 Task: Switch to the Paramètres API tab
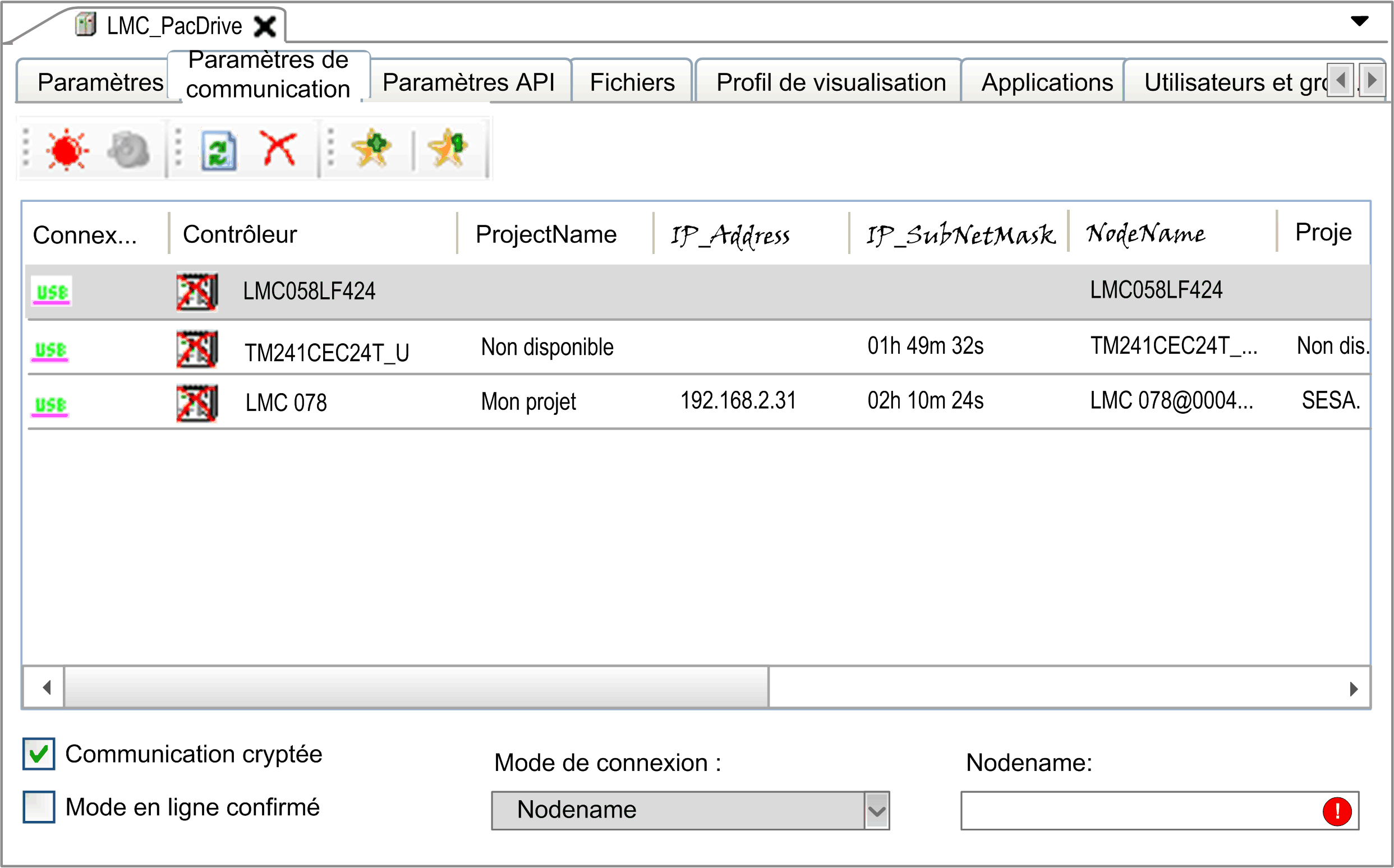tap(468, 82)
